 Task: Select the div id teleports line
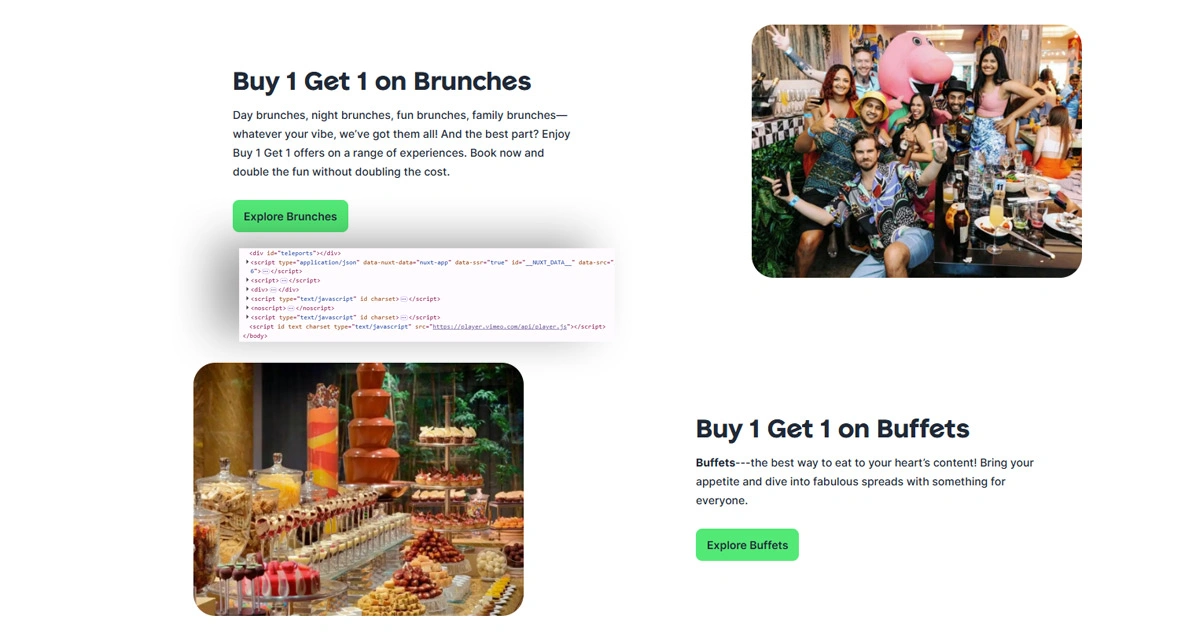point(295,253)
